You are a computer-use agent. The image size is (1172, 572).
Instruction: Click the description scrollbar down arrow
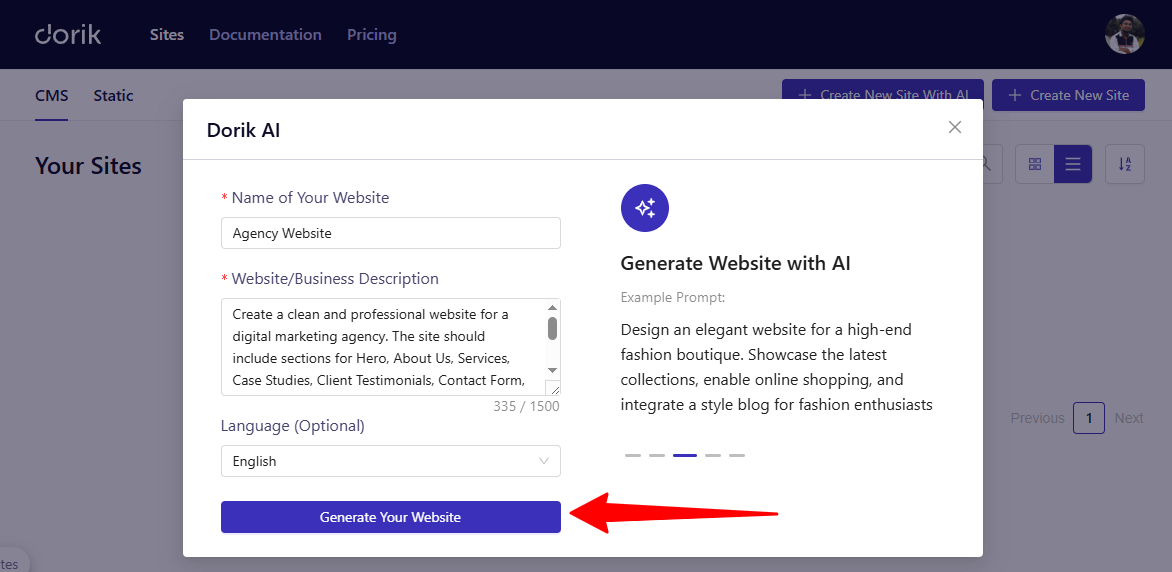552,370
